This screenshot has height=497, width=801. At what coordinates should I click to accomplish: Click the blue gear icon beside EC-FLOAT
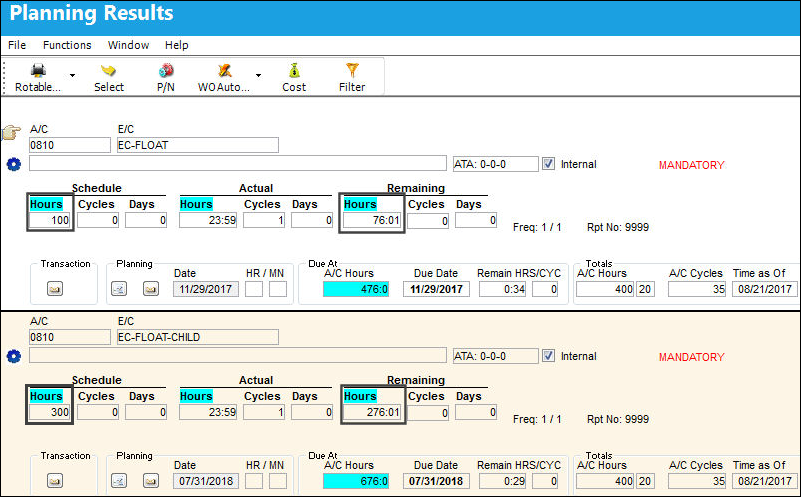(14, 164)
